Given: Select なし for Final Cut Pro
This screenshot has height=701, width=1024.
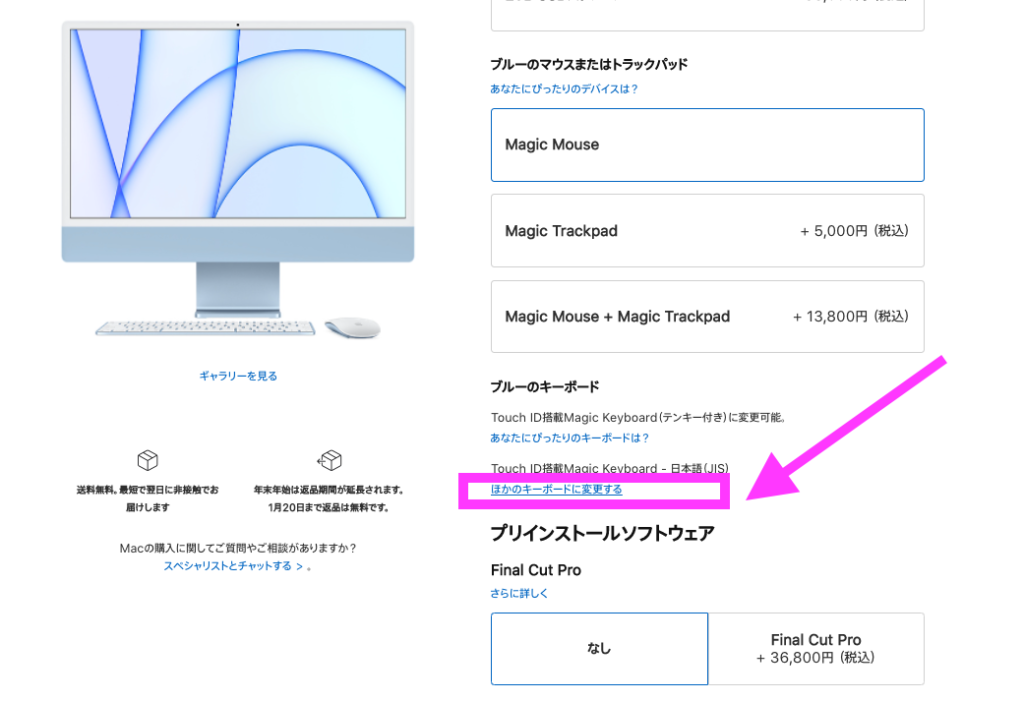Looking at the screenshot, I should click(x=600, y=649).
